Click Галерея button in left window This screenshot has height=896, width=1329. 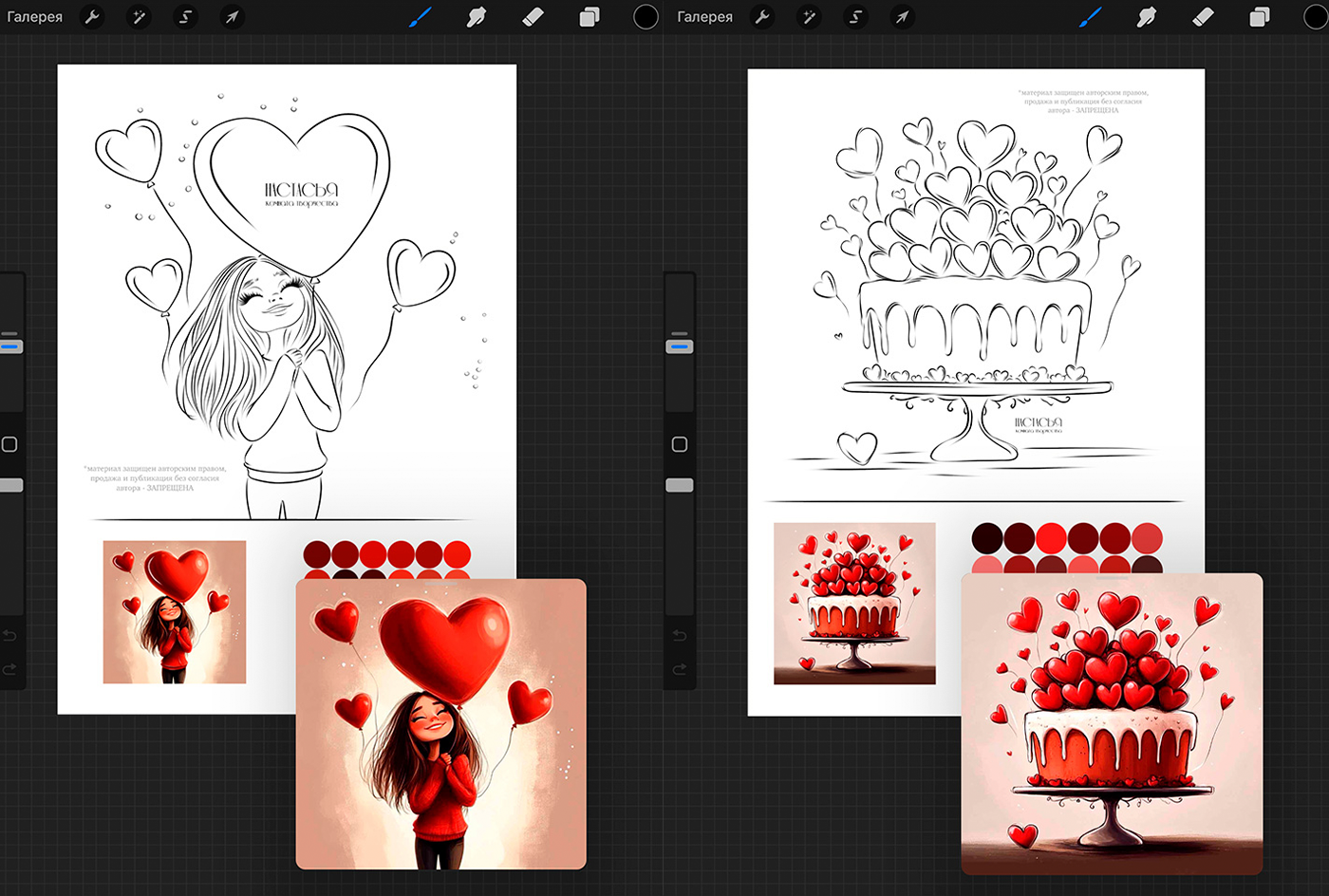pyautogui.click(x=35, y=17)
